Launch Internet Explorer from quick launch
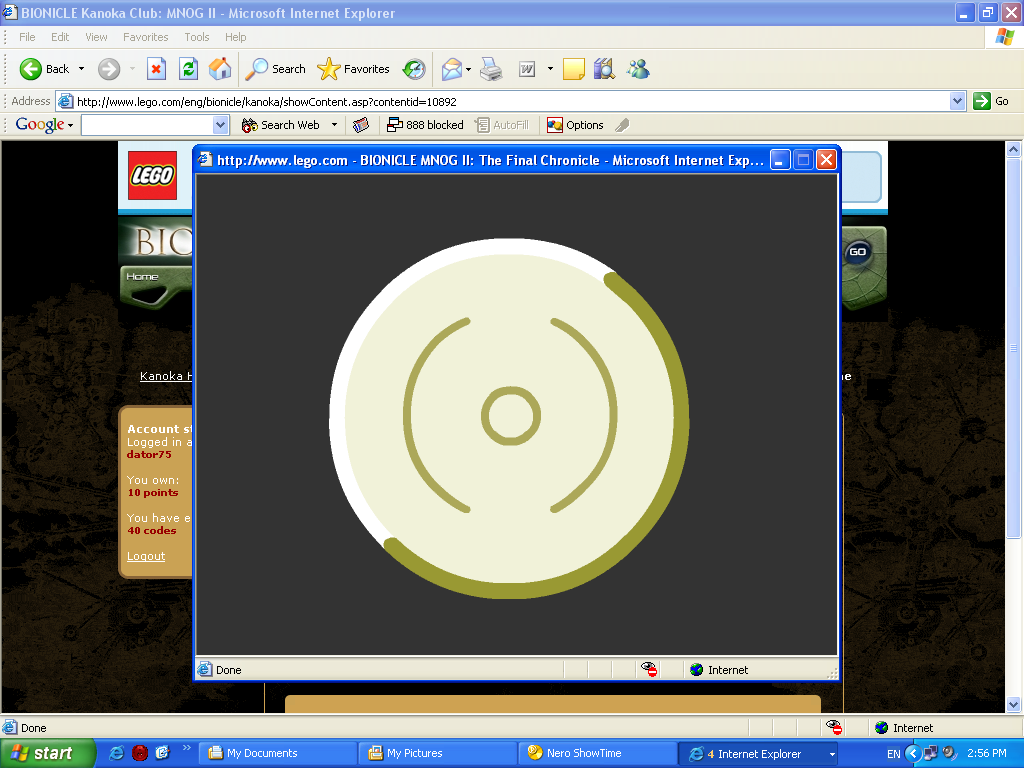The height and width of the screenshot is (768, 1024). point(117,753)
